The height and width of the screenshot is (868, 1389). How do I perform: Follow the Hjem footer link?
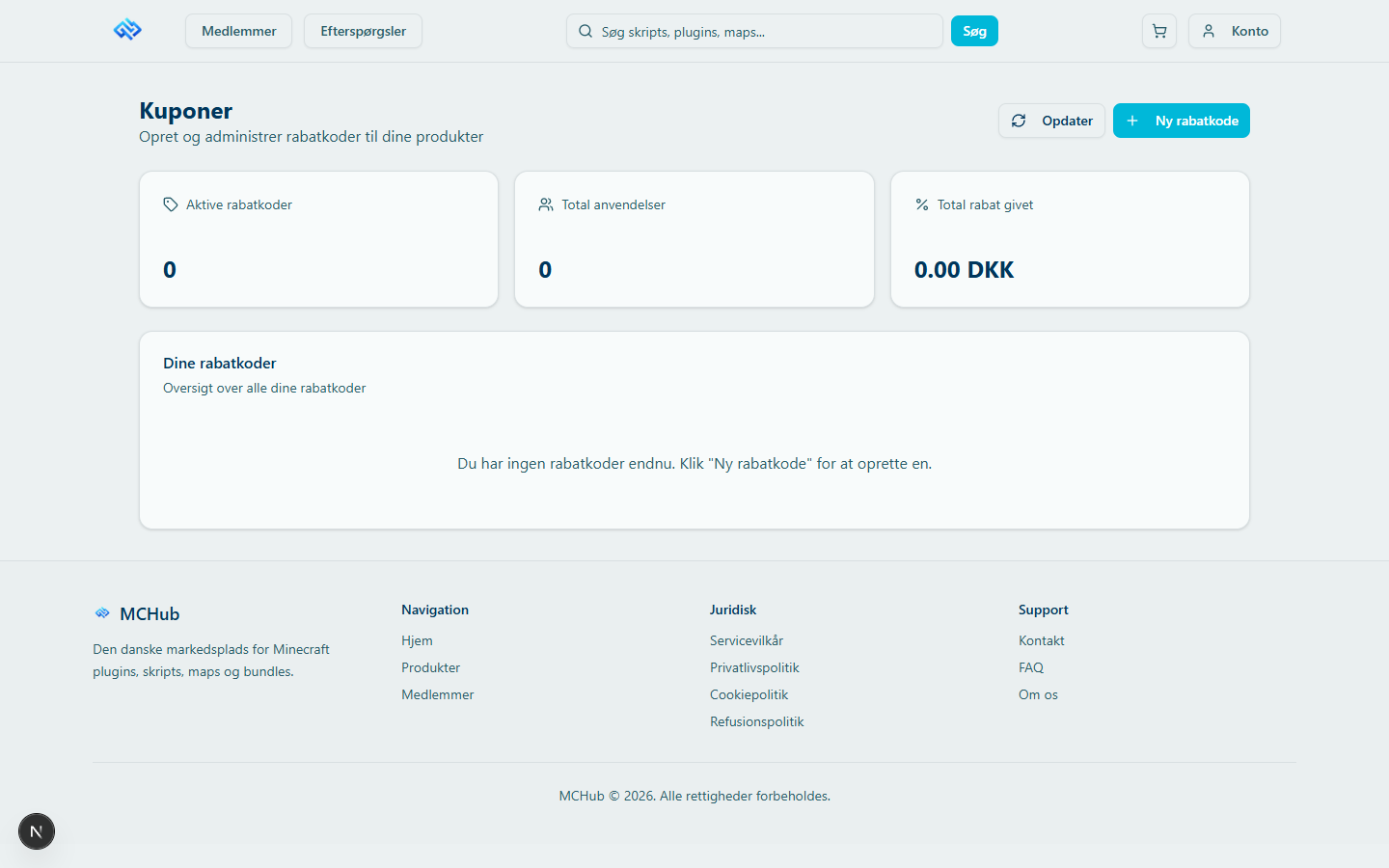(x=417, y=640)
